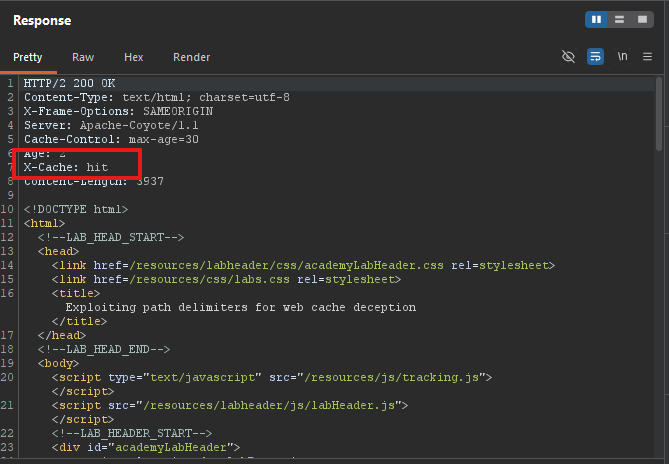The image size is (669, 464).
Task: Toggle show \n non-printable characters
Action: pyautogui.click(x=622, y=56)
